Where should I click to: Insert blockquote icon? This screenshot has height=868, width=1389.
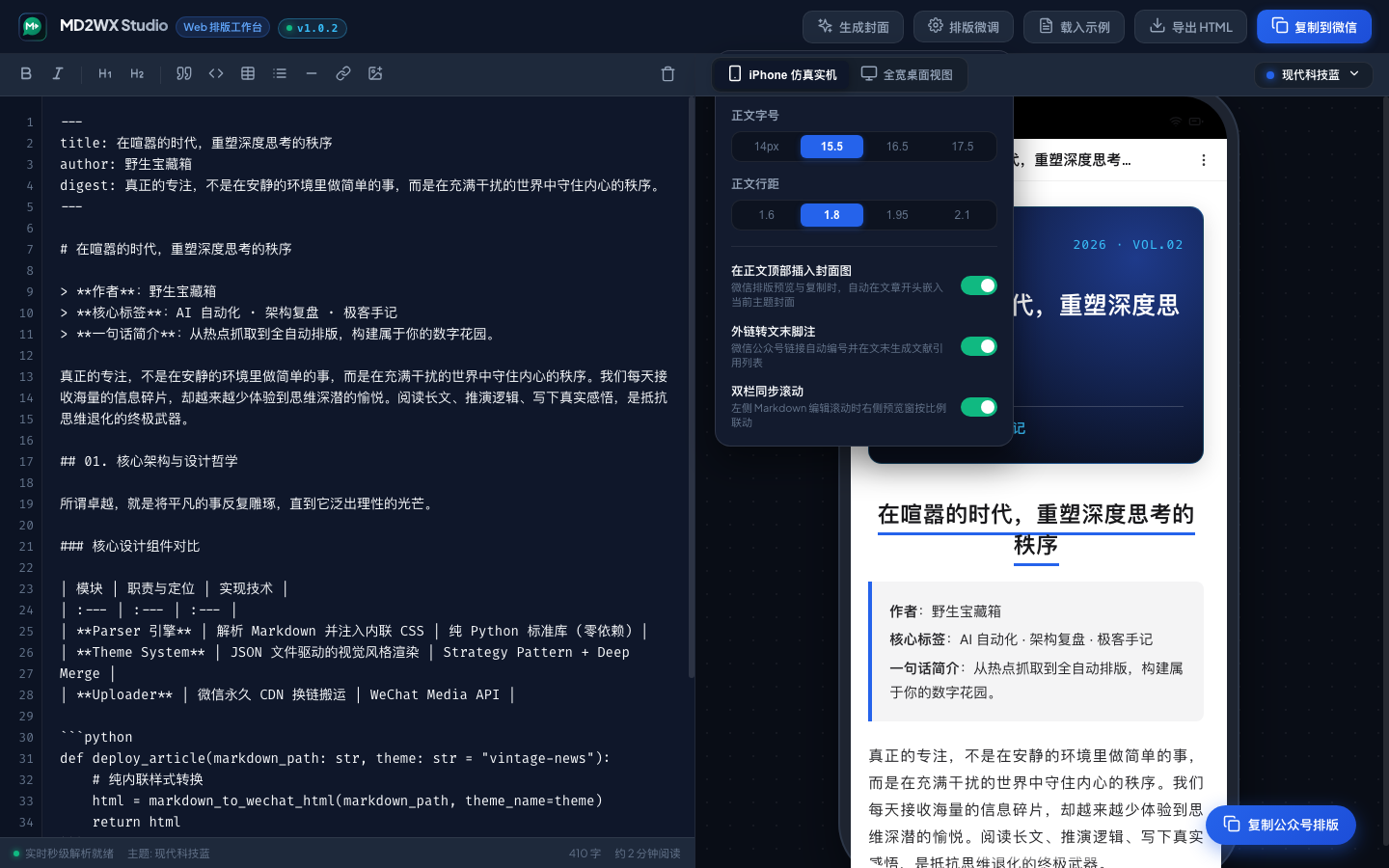[x=184, y=73]
